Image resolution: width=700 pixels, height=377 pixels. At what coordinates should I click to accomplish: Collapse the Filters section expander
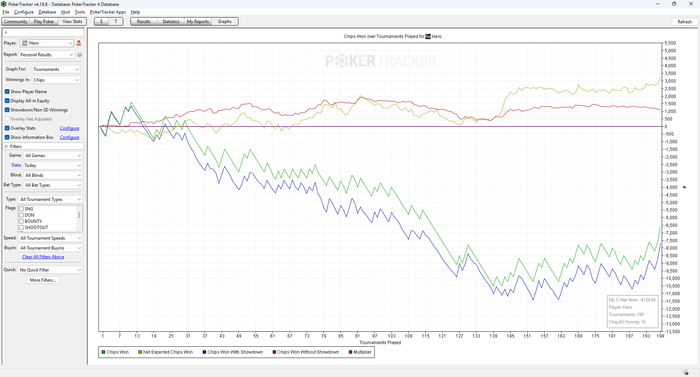pos(6,147)
